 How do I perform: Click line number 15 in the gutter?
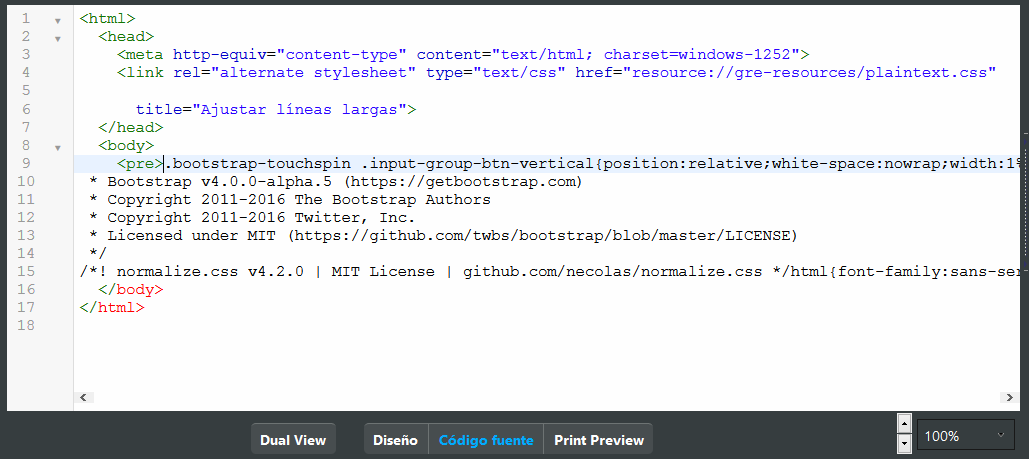coord(26,271)
